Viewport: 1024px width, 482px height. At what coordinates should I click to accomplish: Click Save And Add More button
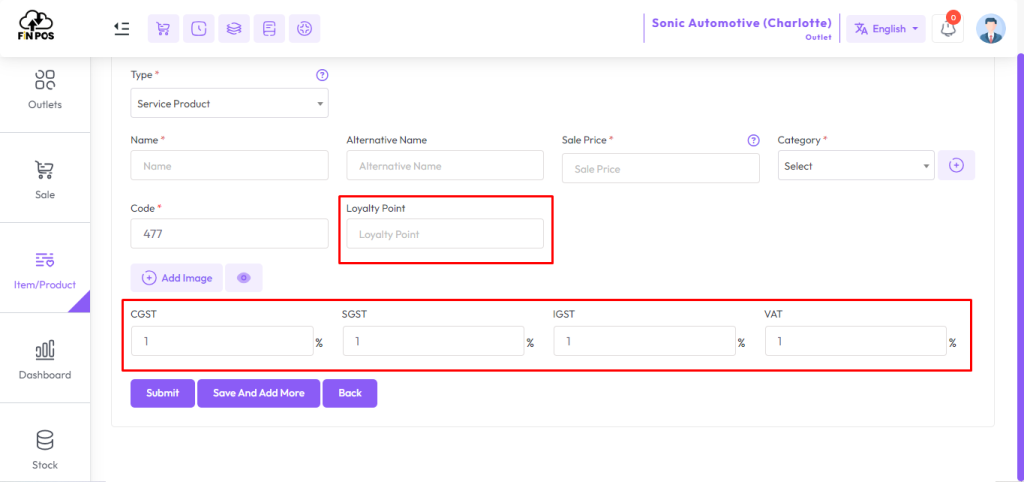click(x=259, y=393)
